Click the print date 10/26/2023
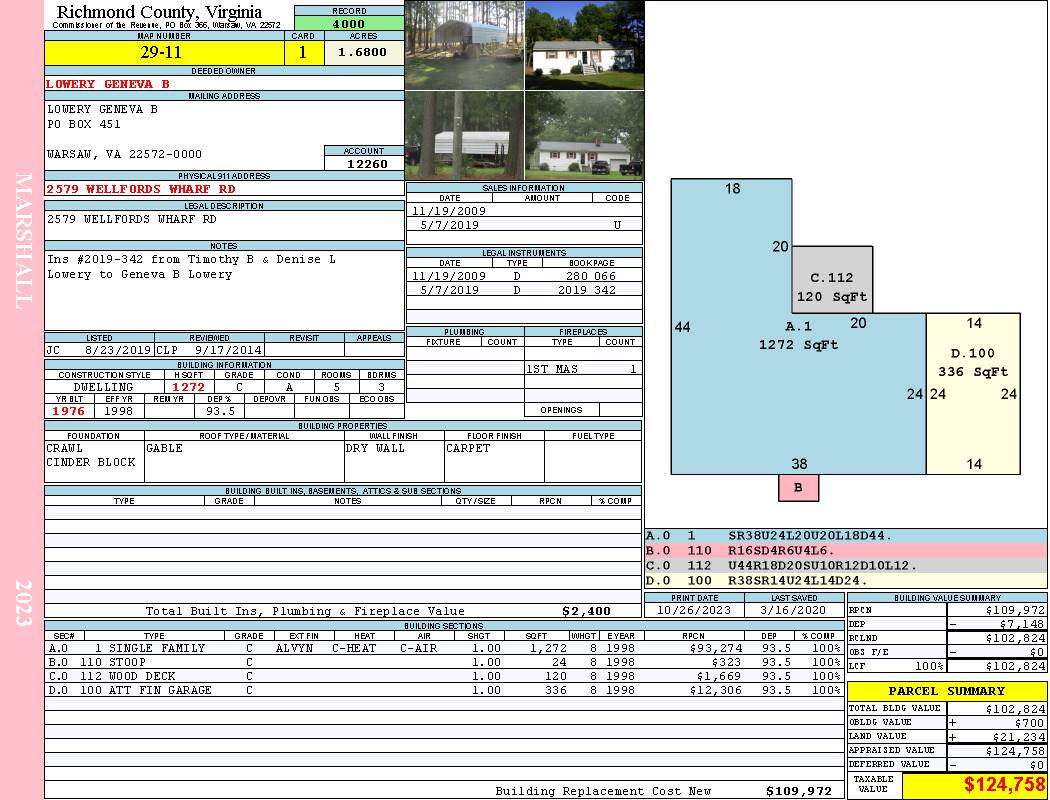Screen dimensions: 1050x800 694,610
